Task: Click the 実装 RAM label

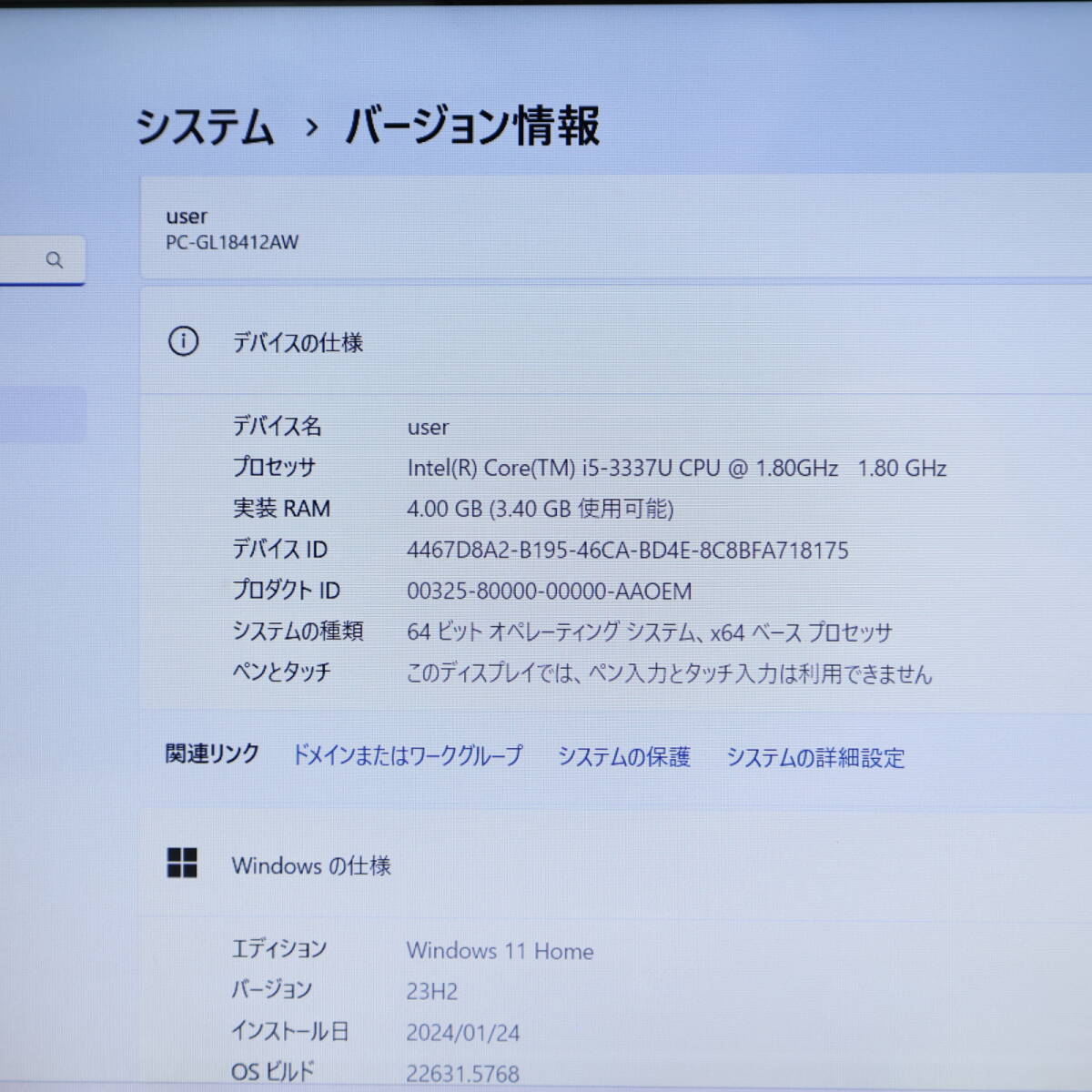Action: 281,508
